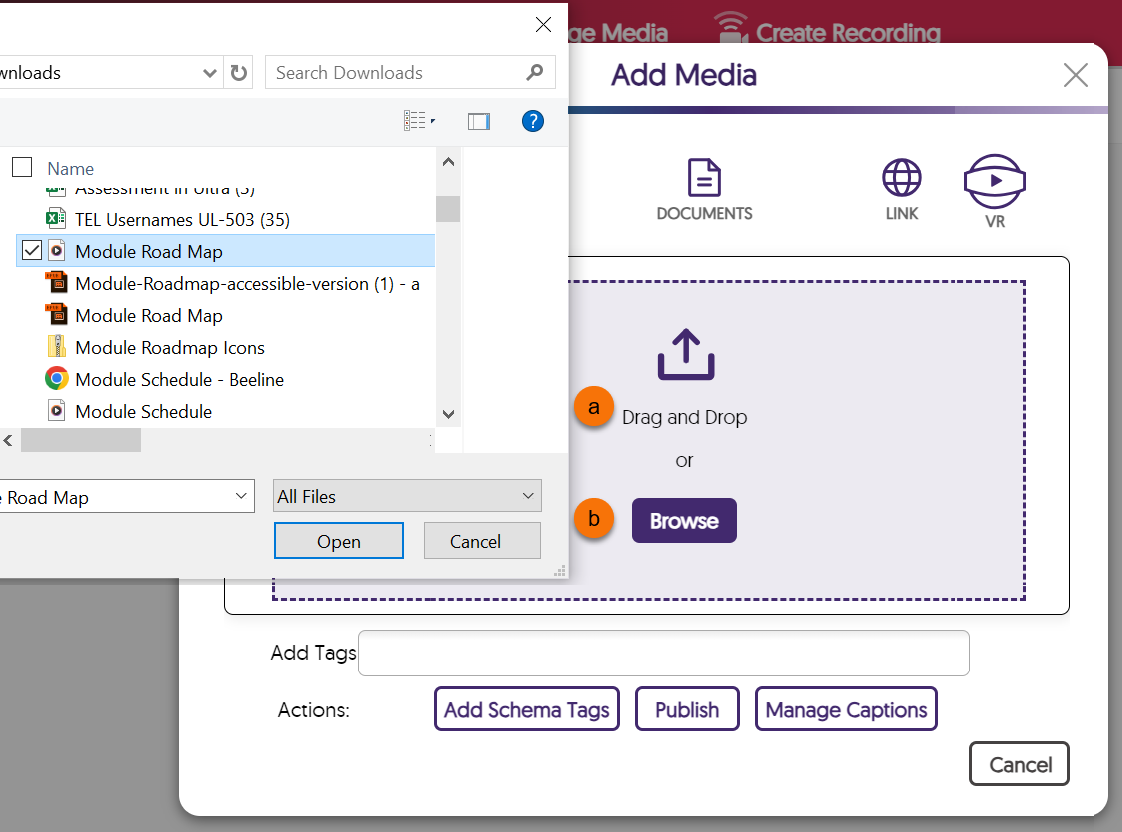
Task: Open the address bar path dropdown
Action: (x=210, y=73)
